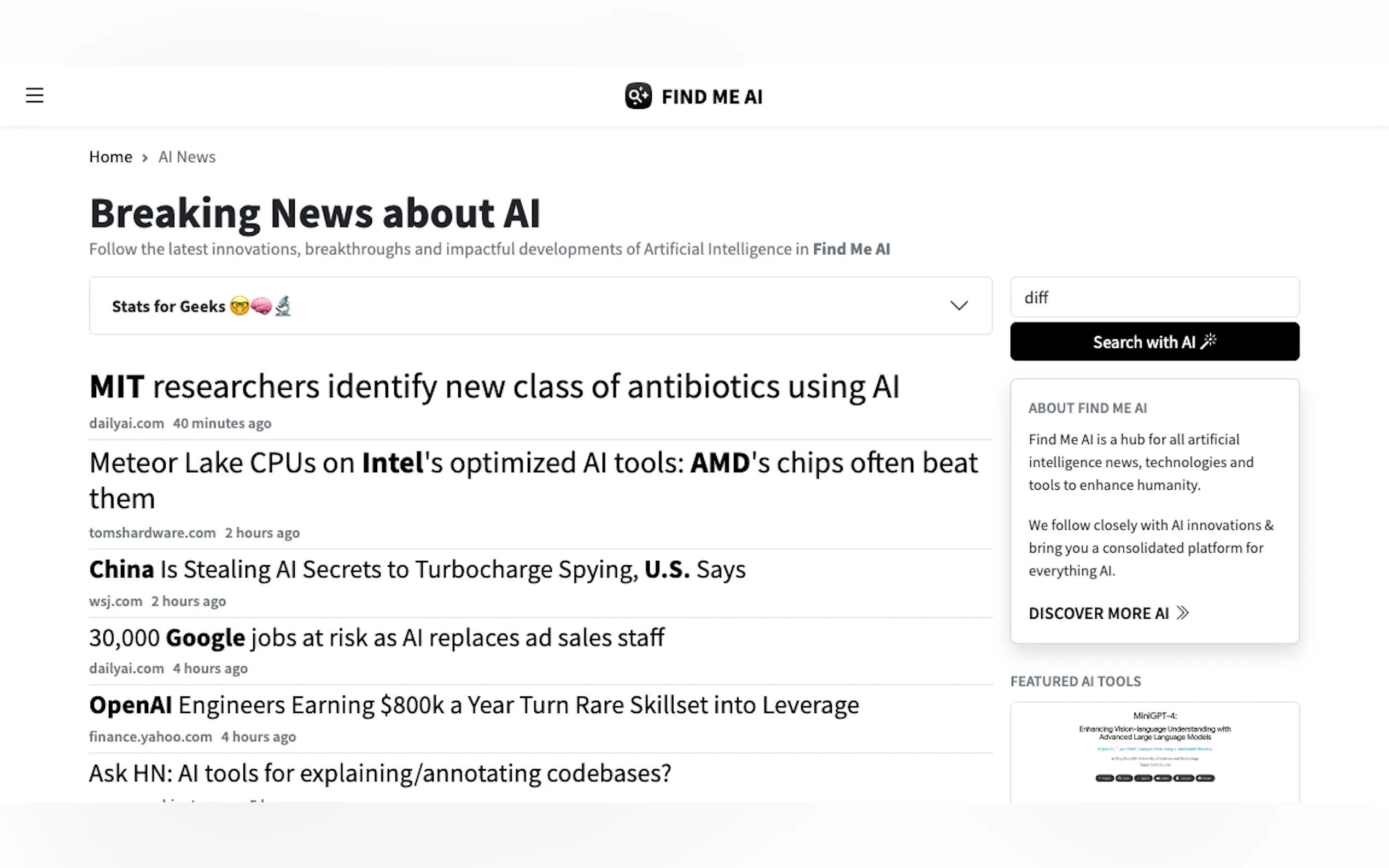This screenshot has width=1389, height=868.
Task: Click the ABOUT FIND ME AI heading
Action: tap(1087, 408)
